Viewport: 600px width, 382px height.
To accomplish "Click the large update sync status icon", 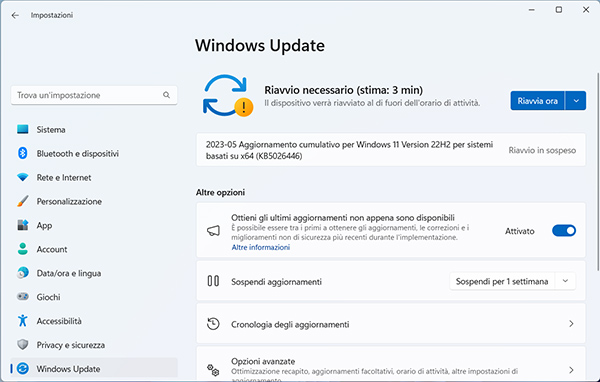I will 227,96.
